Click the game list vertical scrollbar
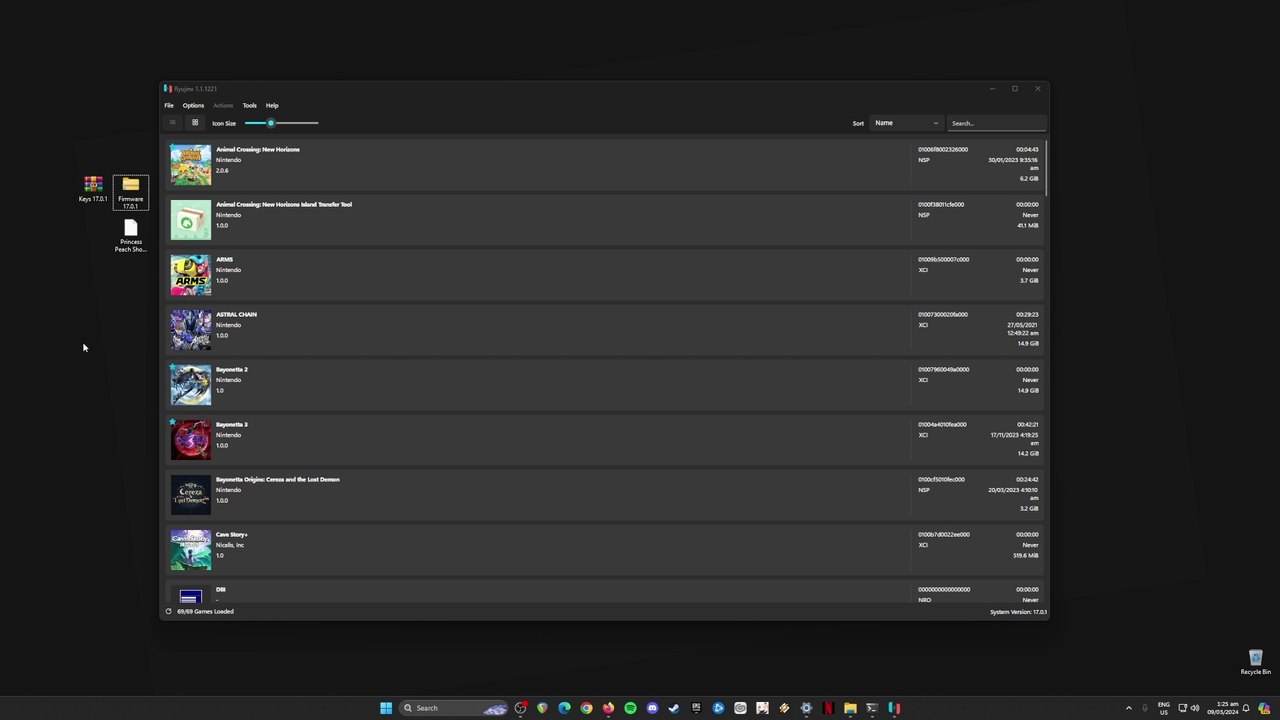The width and height of the screenshot is (1280, 720). 1046,168
